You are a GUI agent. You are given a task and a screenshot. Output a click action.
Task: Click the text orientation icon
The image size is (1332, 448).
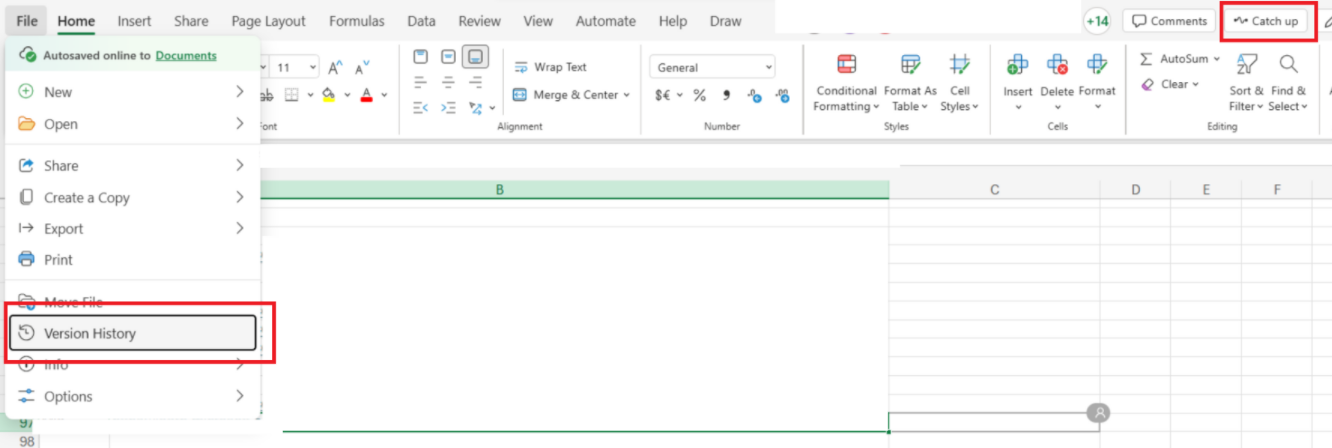point(475,107)
